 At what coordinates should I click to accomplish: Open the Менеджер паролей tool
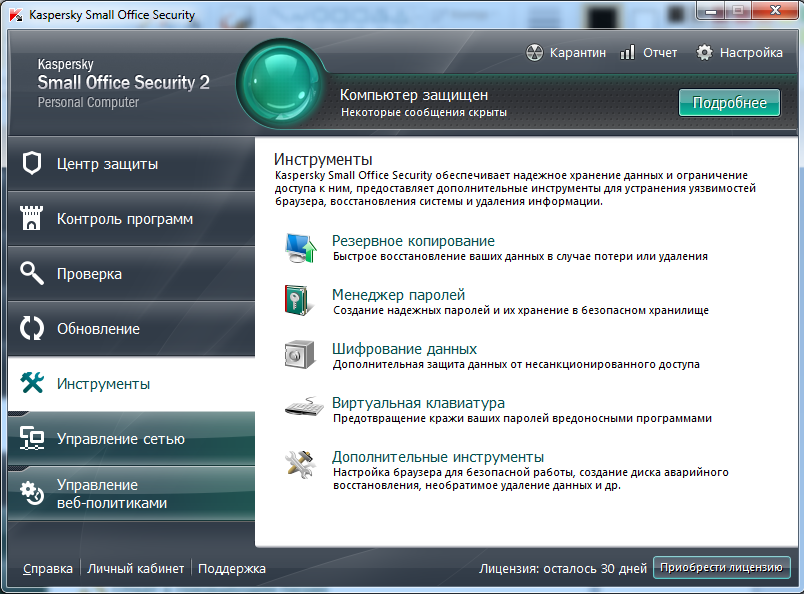398,294
